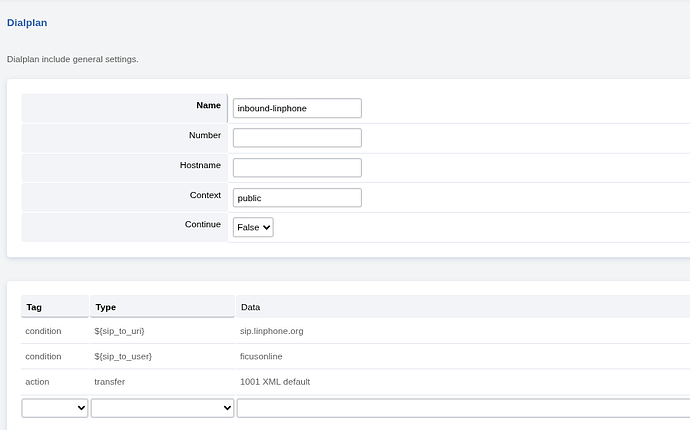Focus the empty Number input field
The height and width of the screenshot is (430, 690).
click(296, 138)
